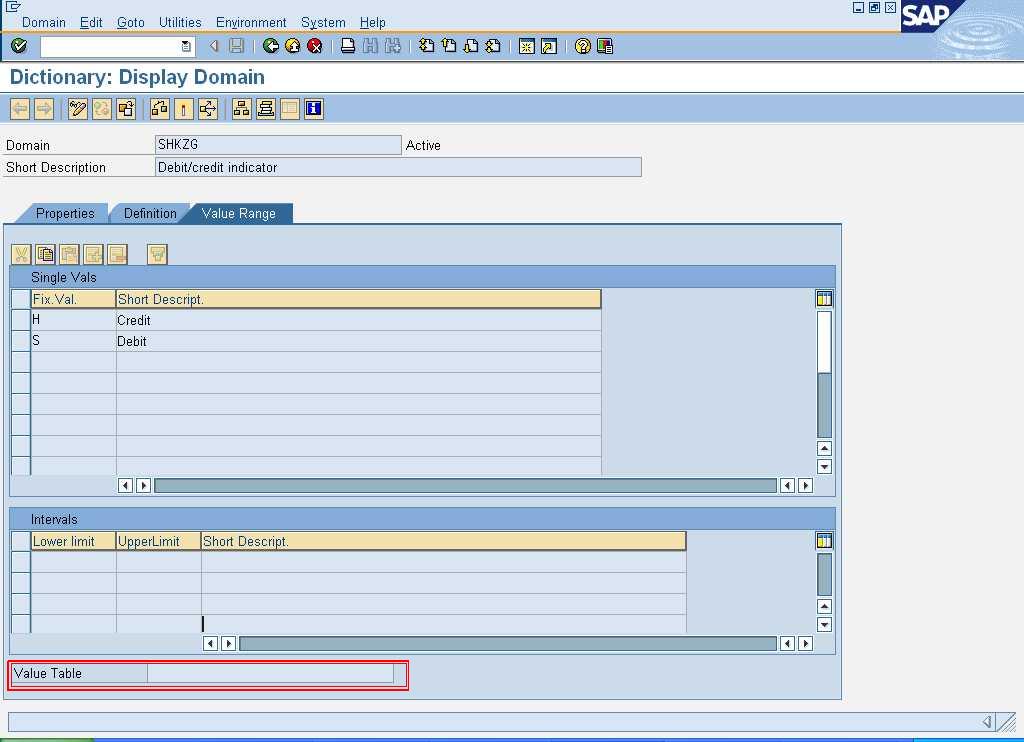This screenshot has width=1024, height=742.
Task: Open the Utilities menu
Action: coord(180,22)
